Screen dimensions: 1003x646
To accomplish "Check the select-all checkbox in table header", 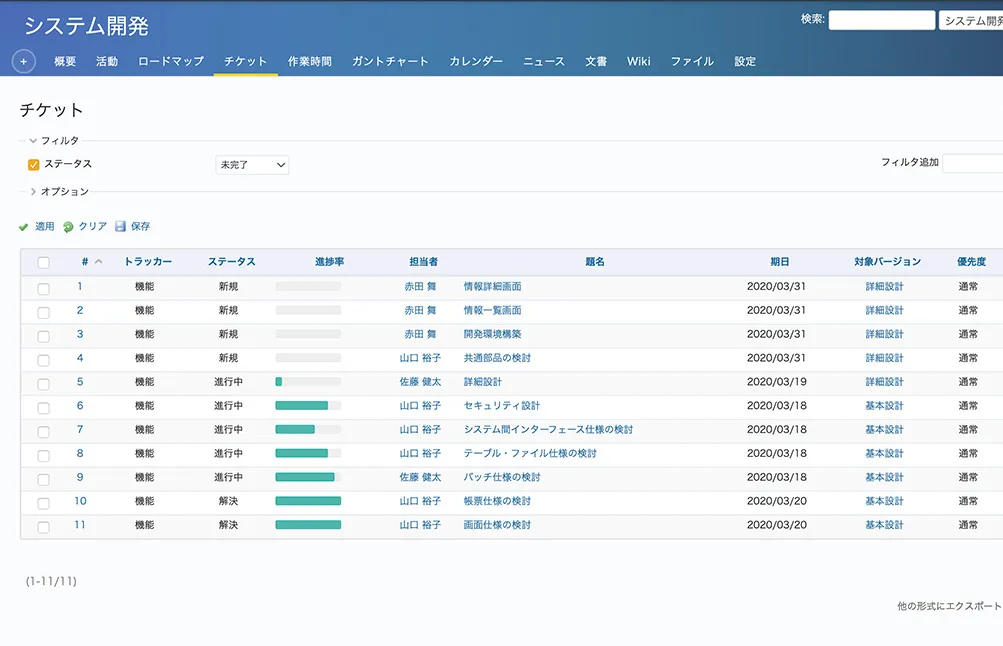I will pos(43,263).
